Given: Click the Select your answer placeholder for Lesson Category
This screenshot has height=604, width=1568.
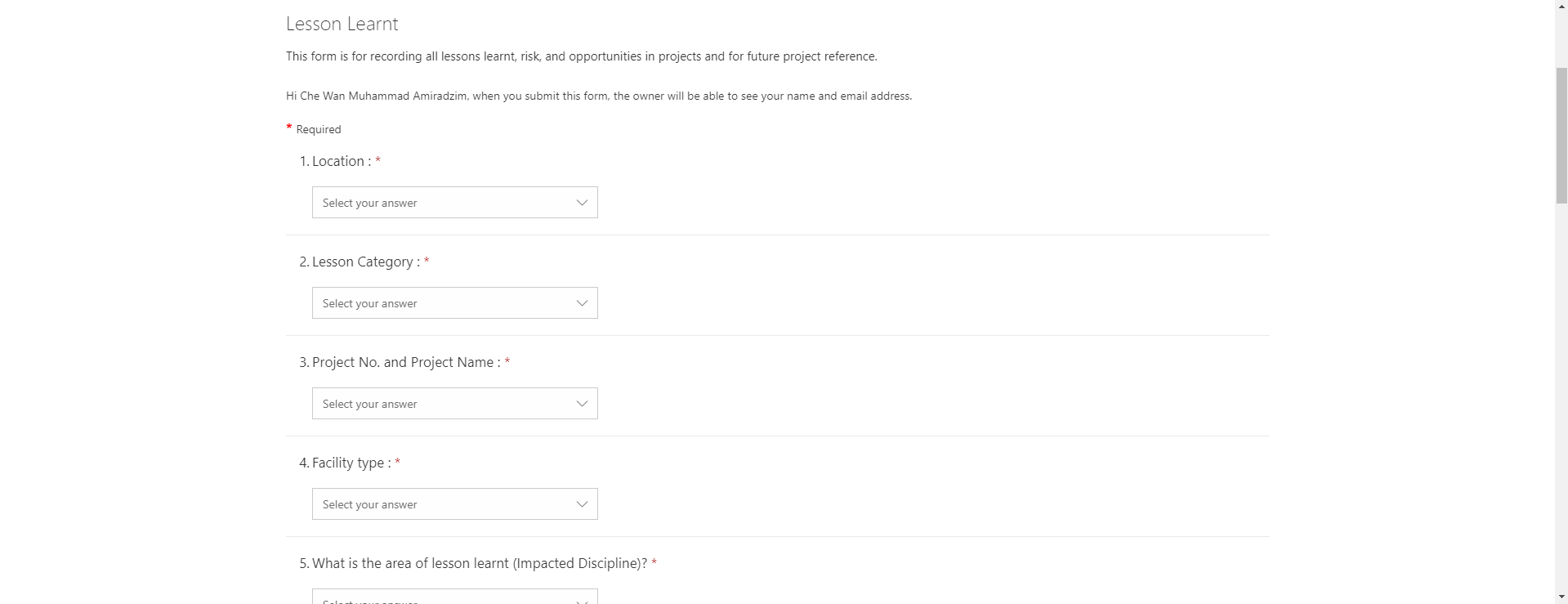Looking at the screenshot, I should tap(369, 302).
